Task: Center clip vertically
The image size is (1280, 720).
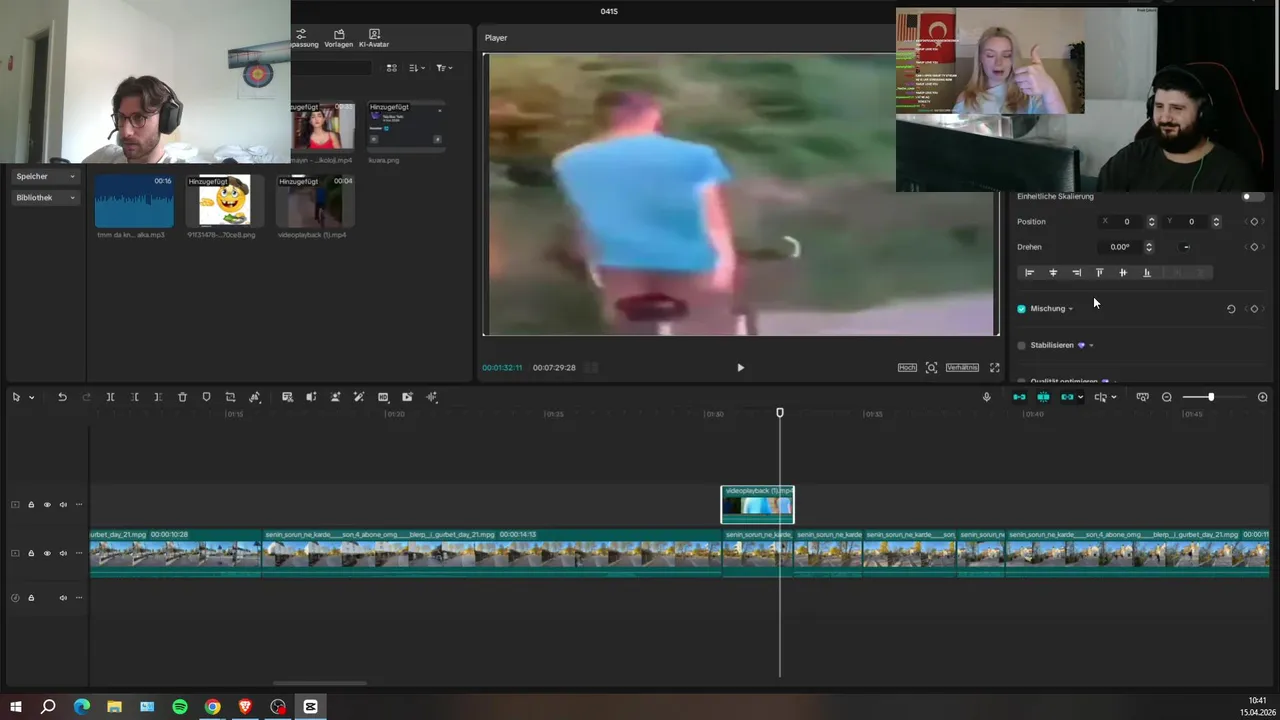Action: tap(1123, 273)
